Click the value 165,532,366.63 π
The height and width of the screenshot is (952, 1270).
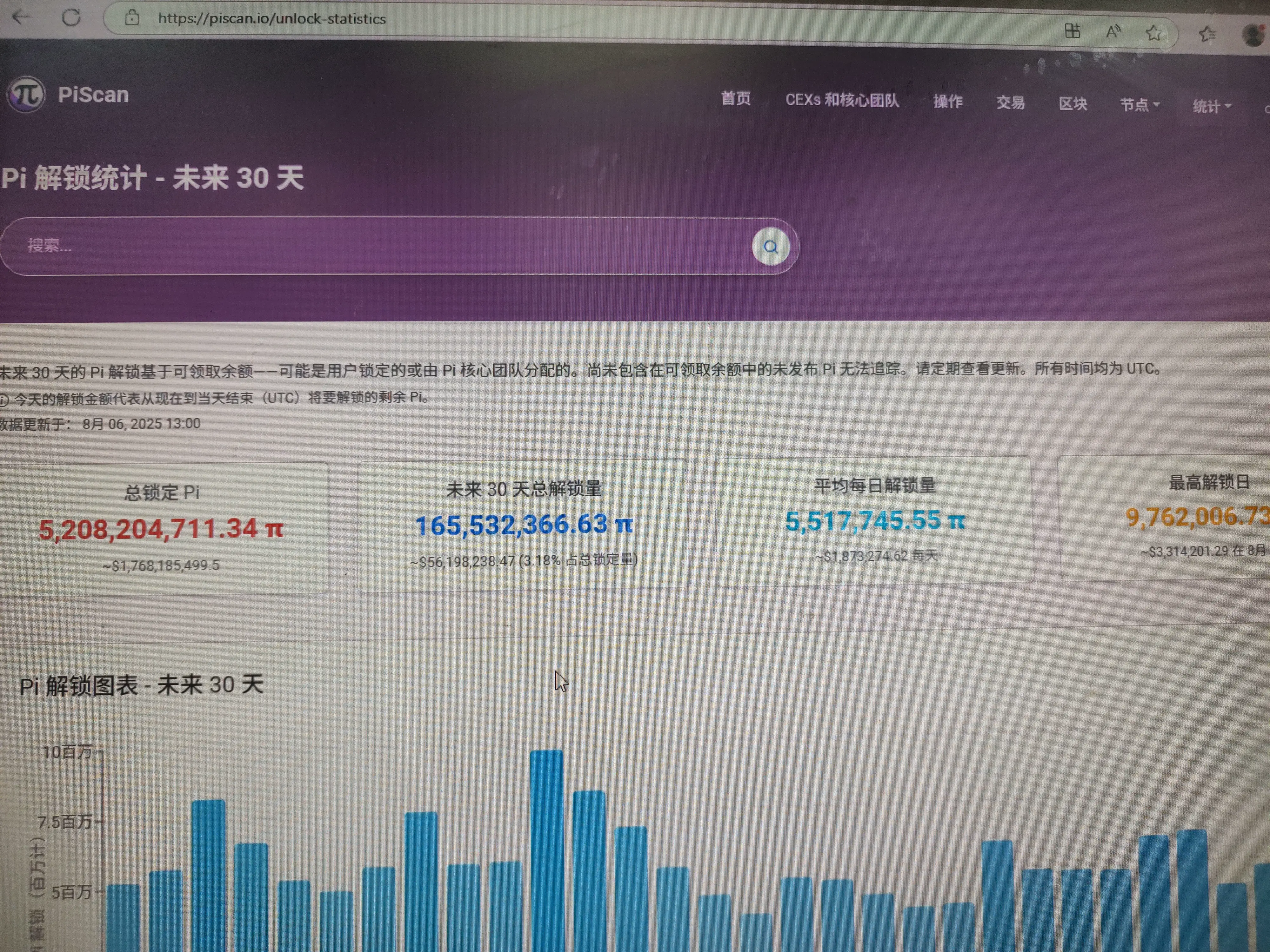(524, 525)
